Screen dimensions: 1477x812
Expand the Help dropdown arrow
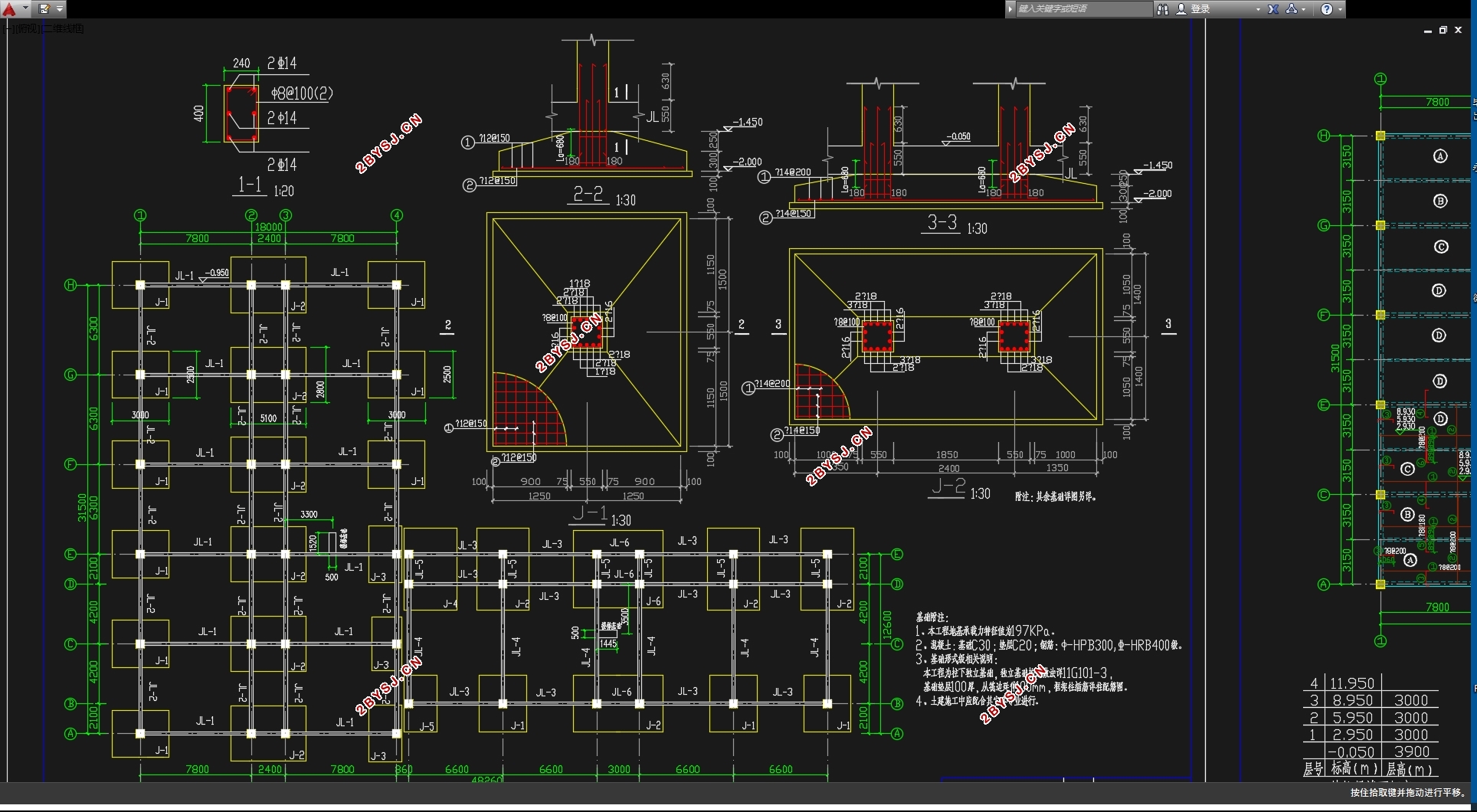click(x=1340, y=9)
